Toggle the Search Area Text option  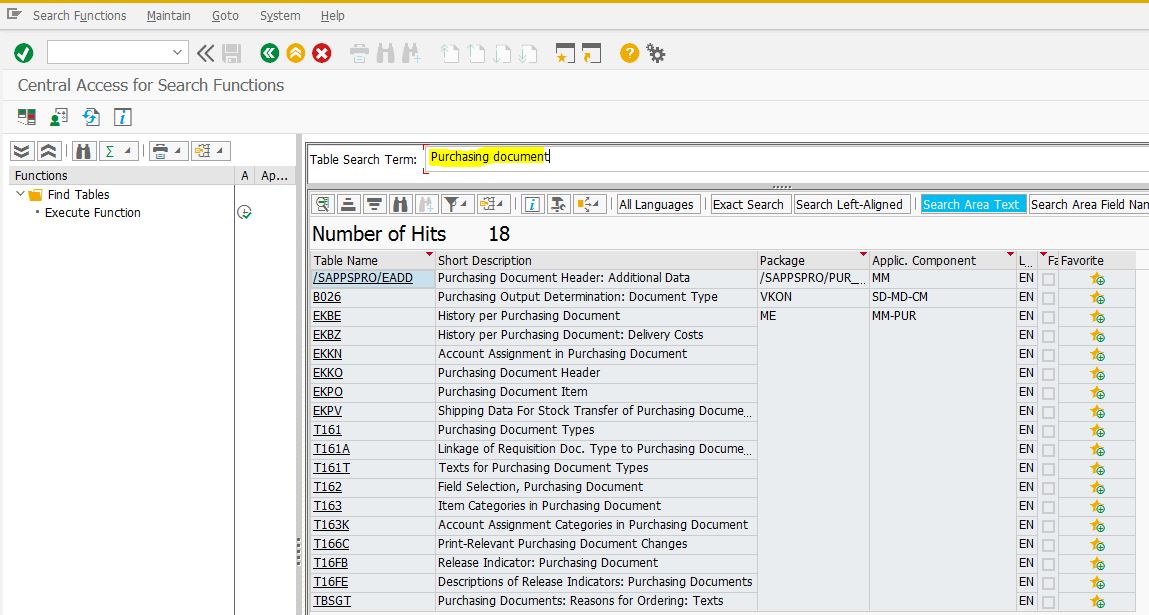point(971,204)
